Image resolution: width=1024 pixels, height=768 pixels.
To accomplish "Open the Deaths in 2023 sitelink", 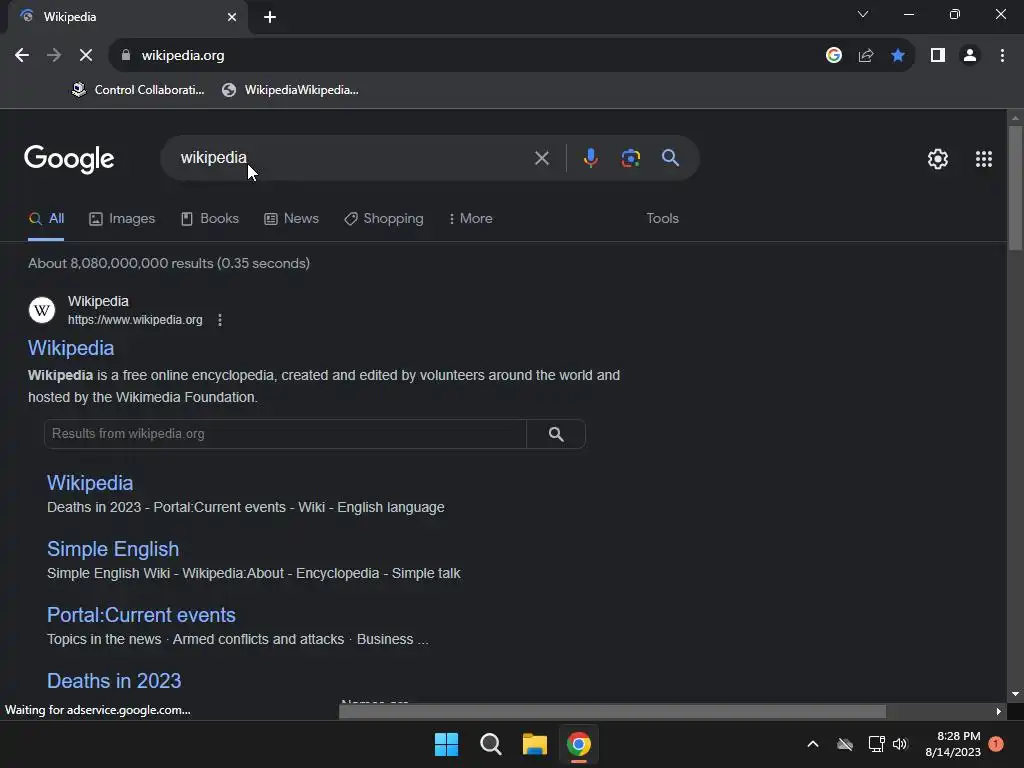I will pos(114,681).
